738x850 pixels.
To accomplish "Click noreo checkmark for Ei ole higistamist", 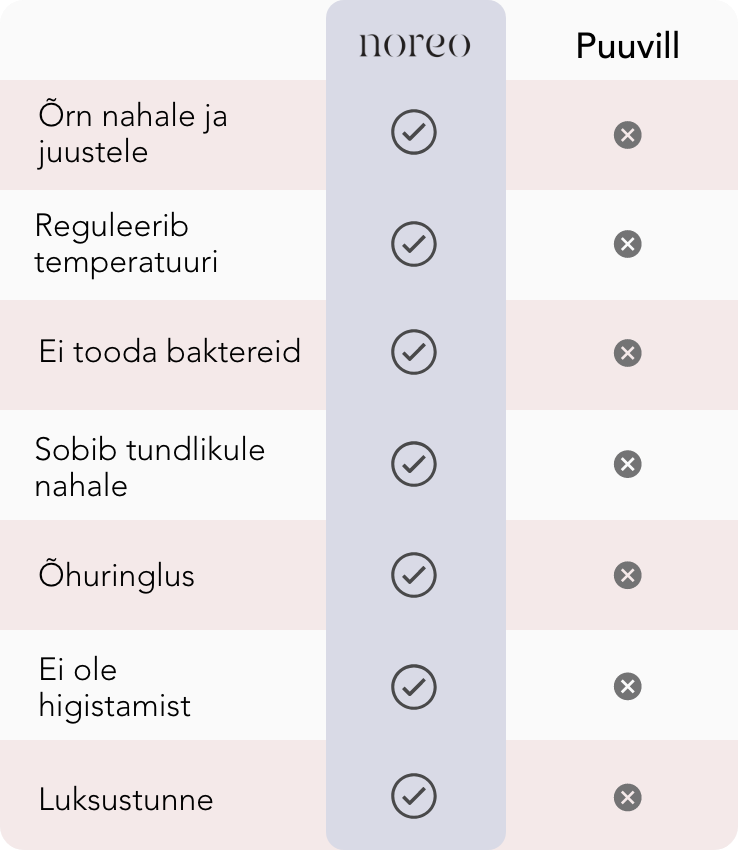I will coord(414,686).
